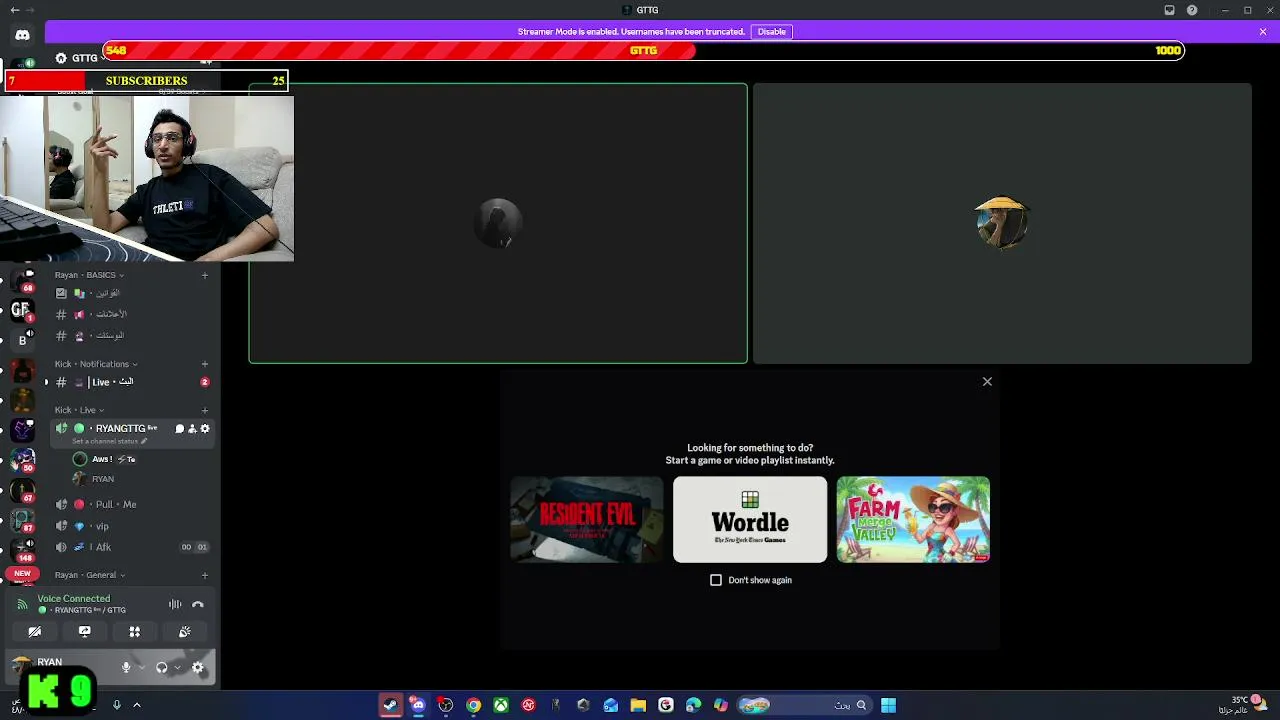Join the Pull • Me voice channel

pyautogui.click(x=132, y=504)
